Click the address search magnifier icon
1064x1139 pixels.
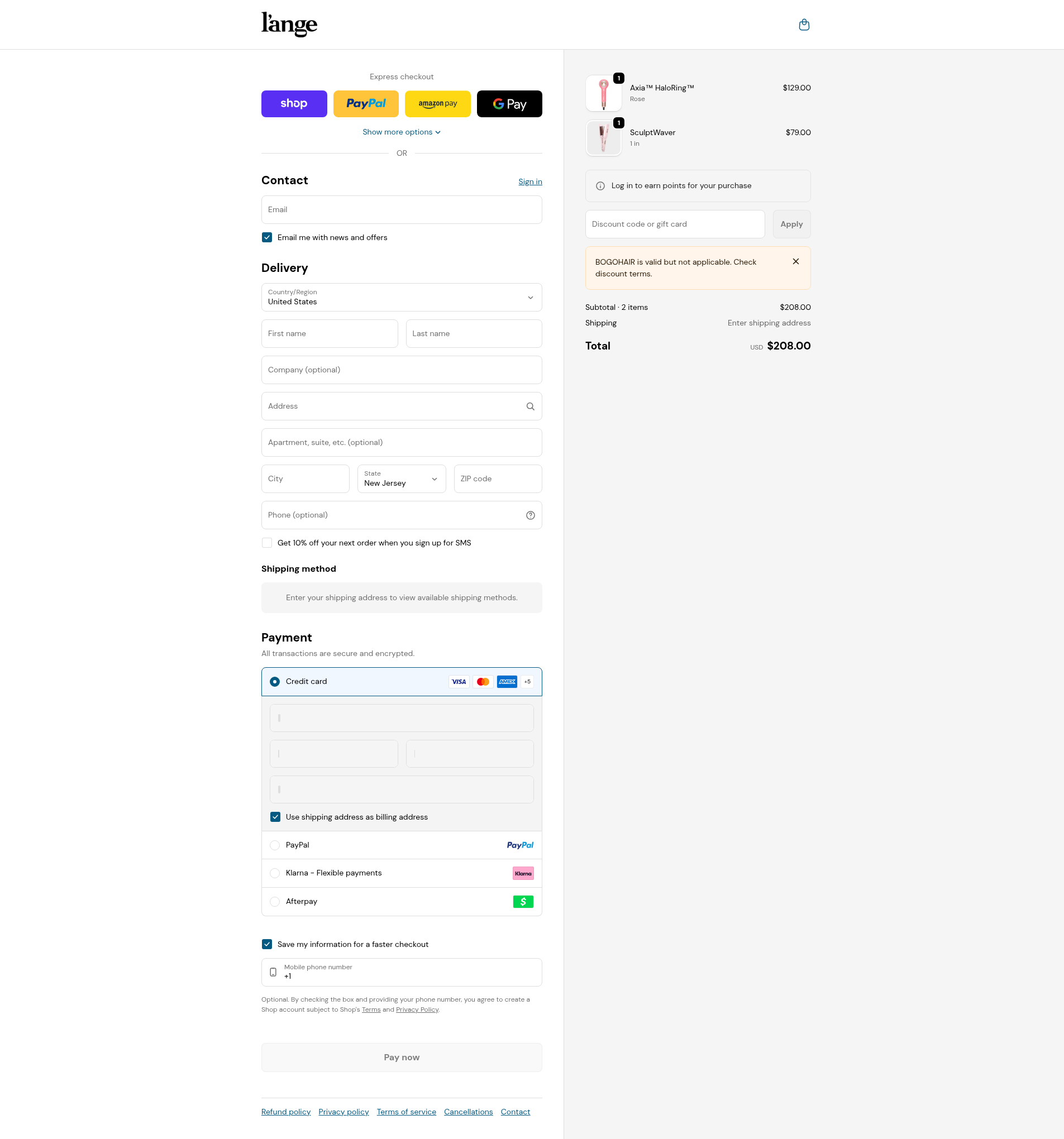point(530,406)
